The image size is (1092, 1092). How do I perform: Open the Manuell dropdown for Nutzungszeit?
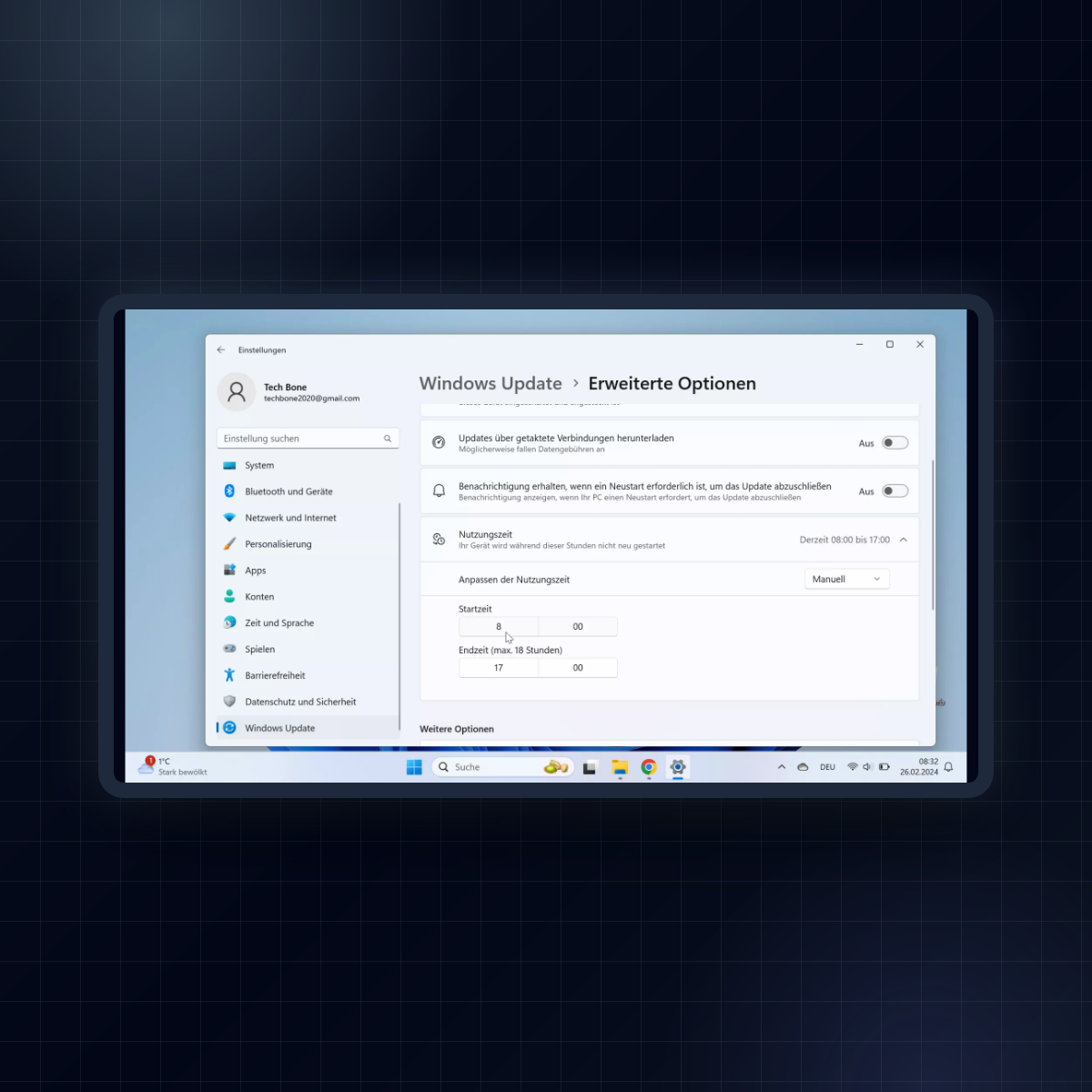coord(847,579)
